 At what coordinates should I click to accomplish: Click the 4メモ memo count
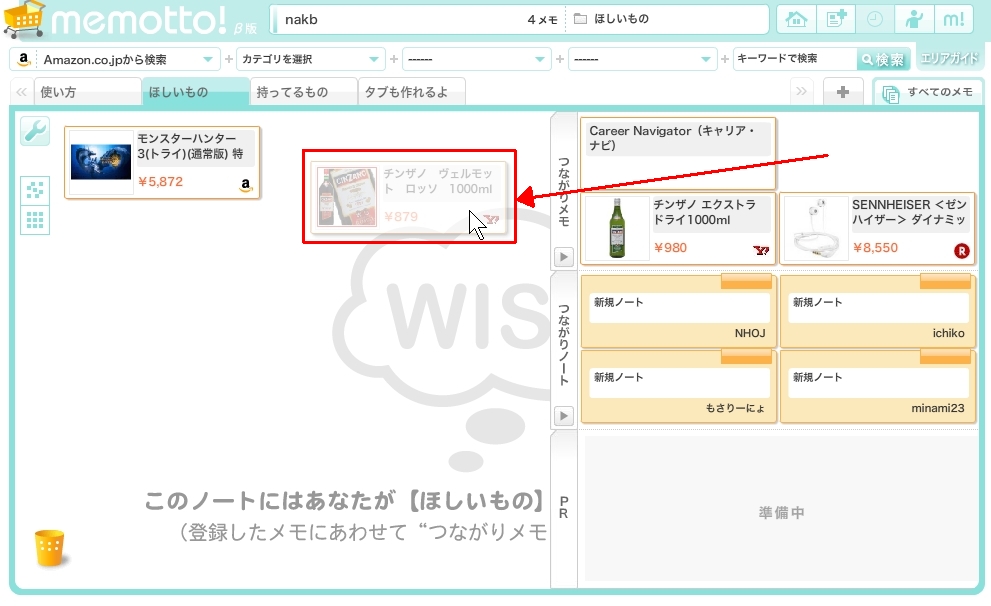(x=542, y=20)
